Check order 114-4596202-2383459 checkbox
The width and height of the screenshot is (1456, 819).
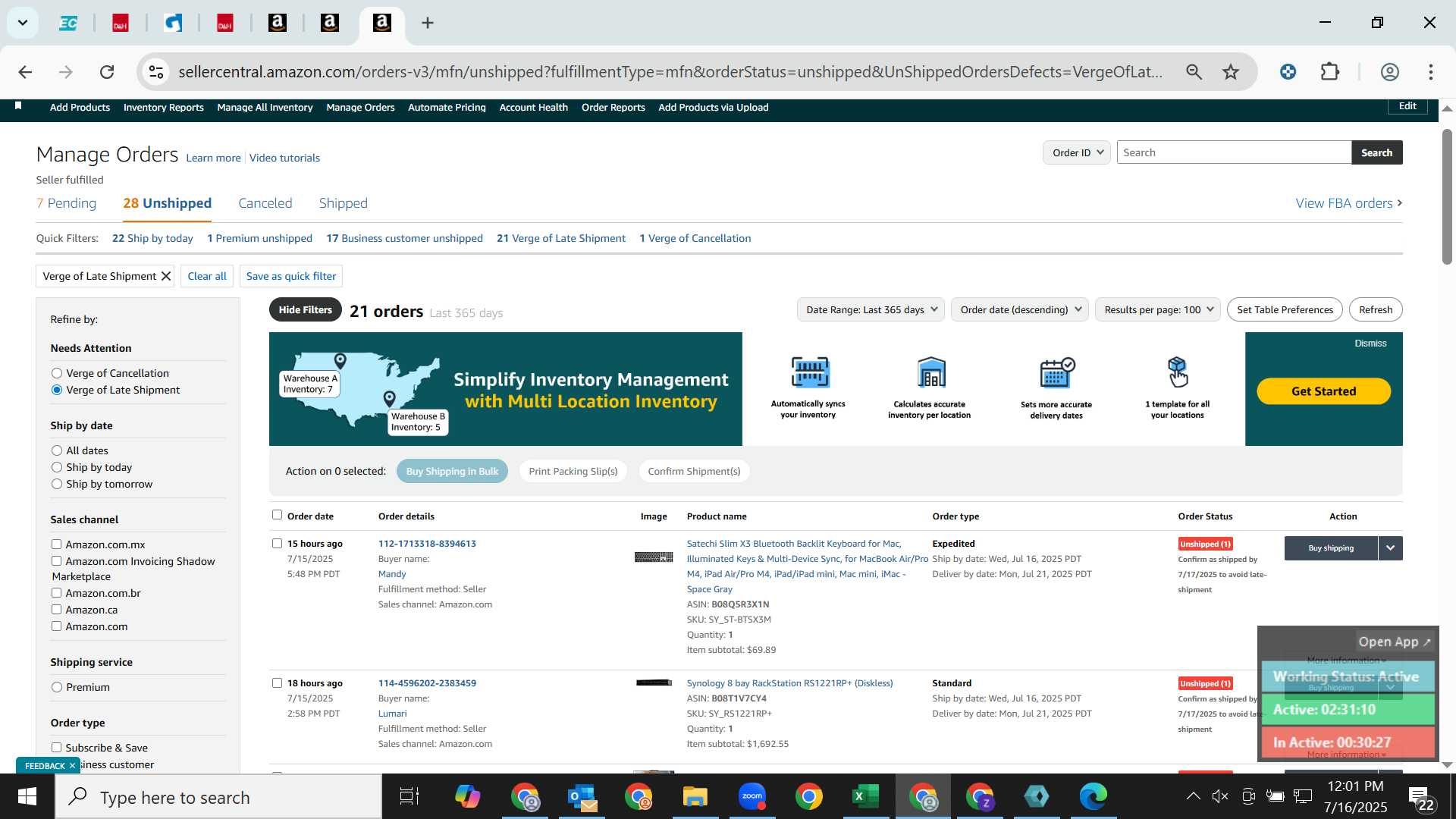pyautogui.click(x=277, y=682)
